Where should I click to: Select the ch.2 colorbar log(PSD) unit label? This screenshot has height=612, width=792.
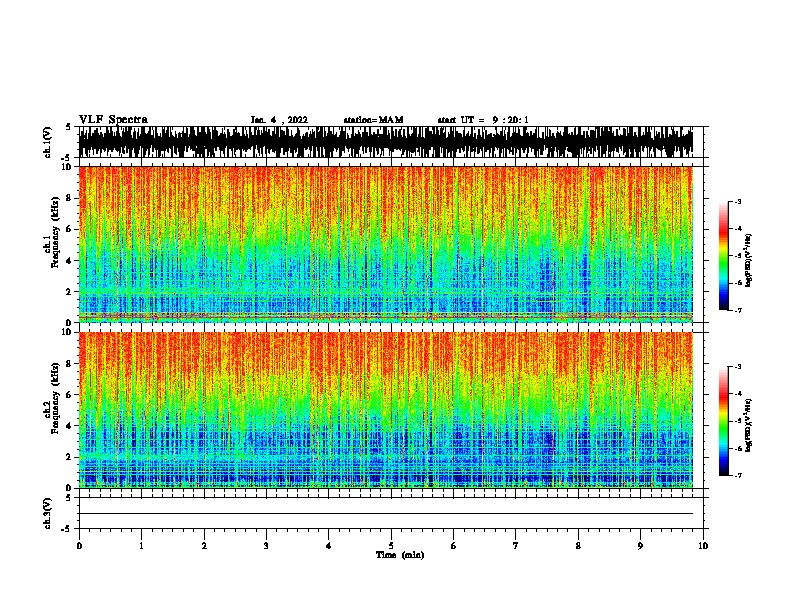click(x=748, y=425)
